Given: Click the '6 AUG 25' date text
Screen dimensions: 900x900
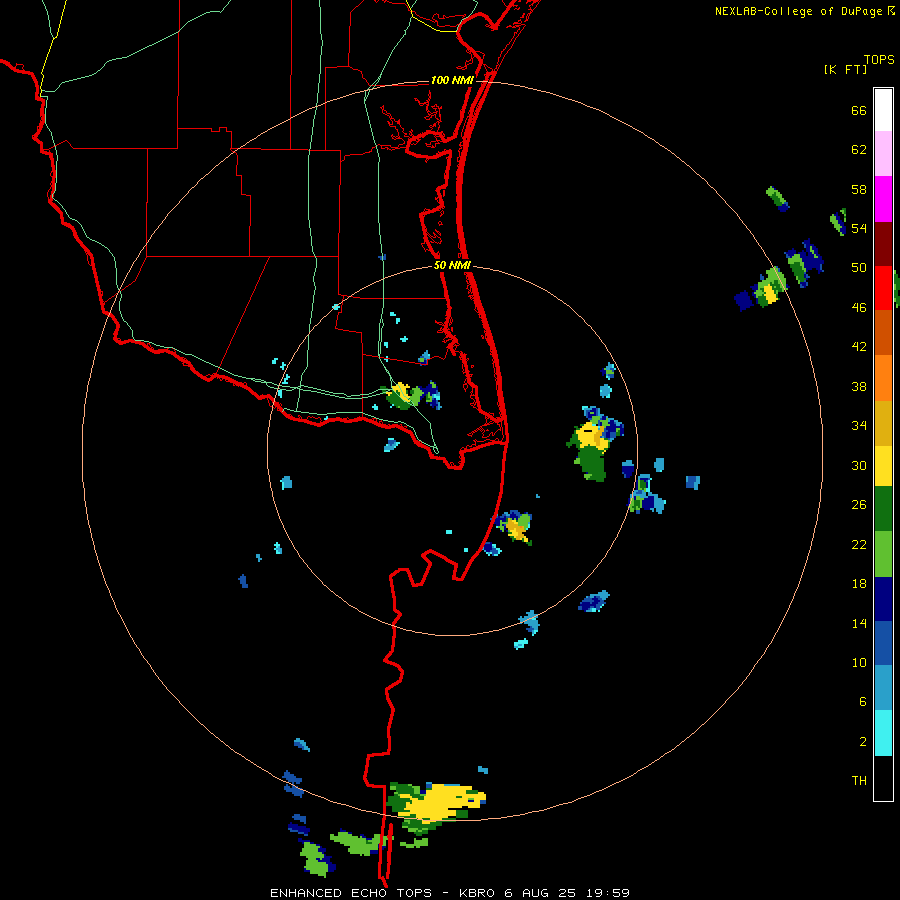Looking at the screenshot, I should 540,893.
